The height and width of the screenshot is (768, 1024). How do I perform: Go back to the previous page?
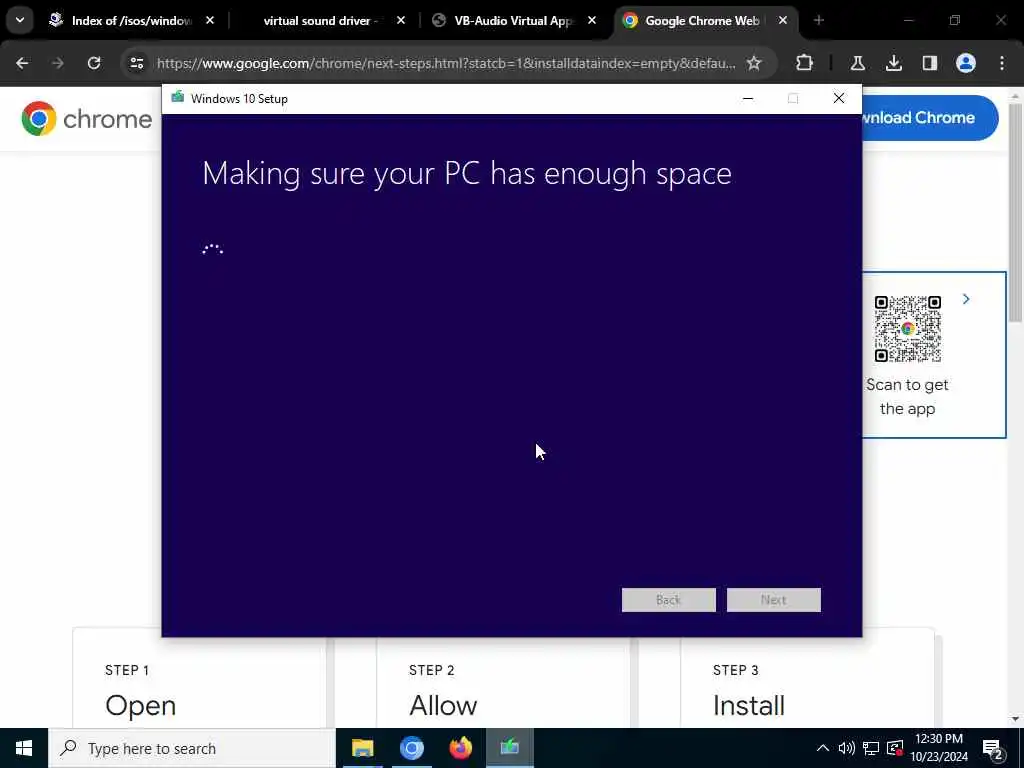[22, 63]
